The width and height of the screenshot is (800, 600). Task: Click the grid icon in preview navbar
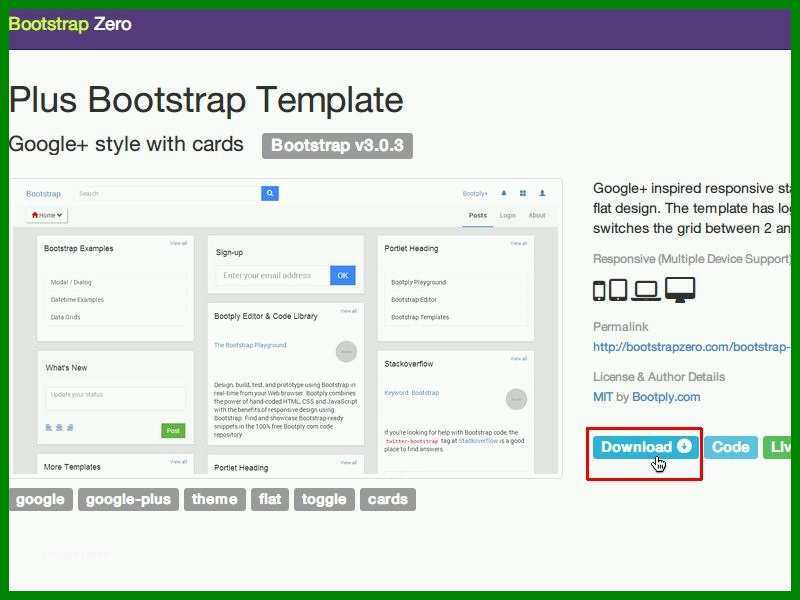click(523, 193)
